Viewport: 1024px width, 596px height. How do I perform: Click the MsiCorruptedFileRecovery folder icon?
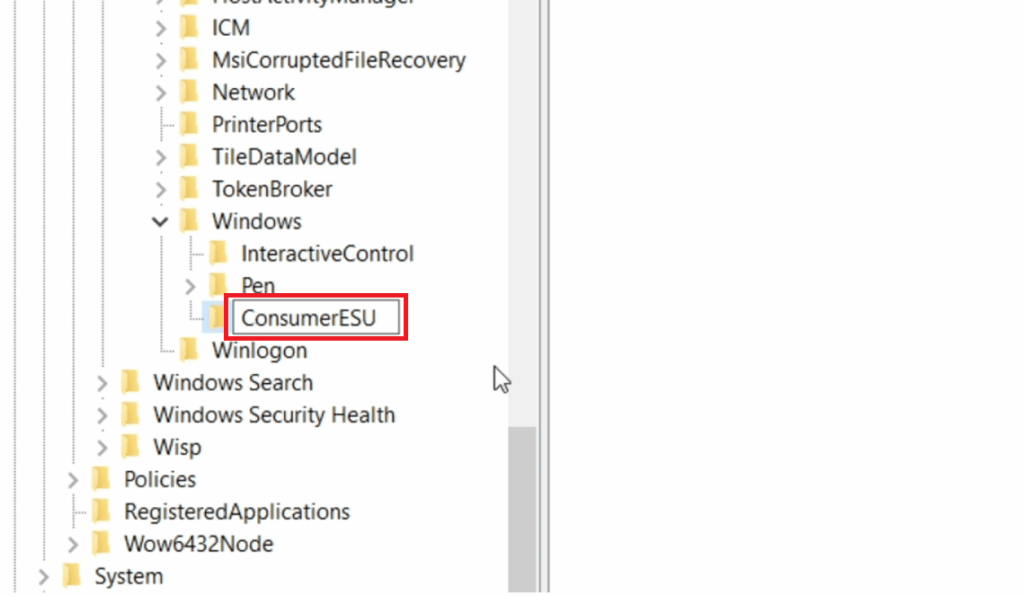[189, 60]
